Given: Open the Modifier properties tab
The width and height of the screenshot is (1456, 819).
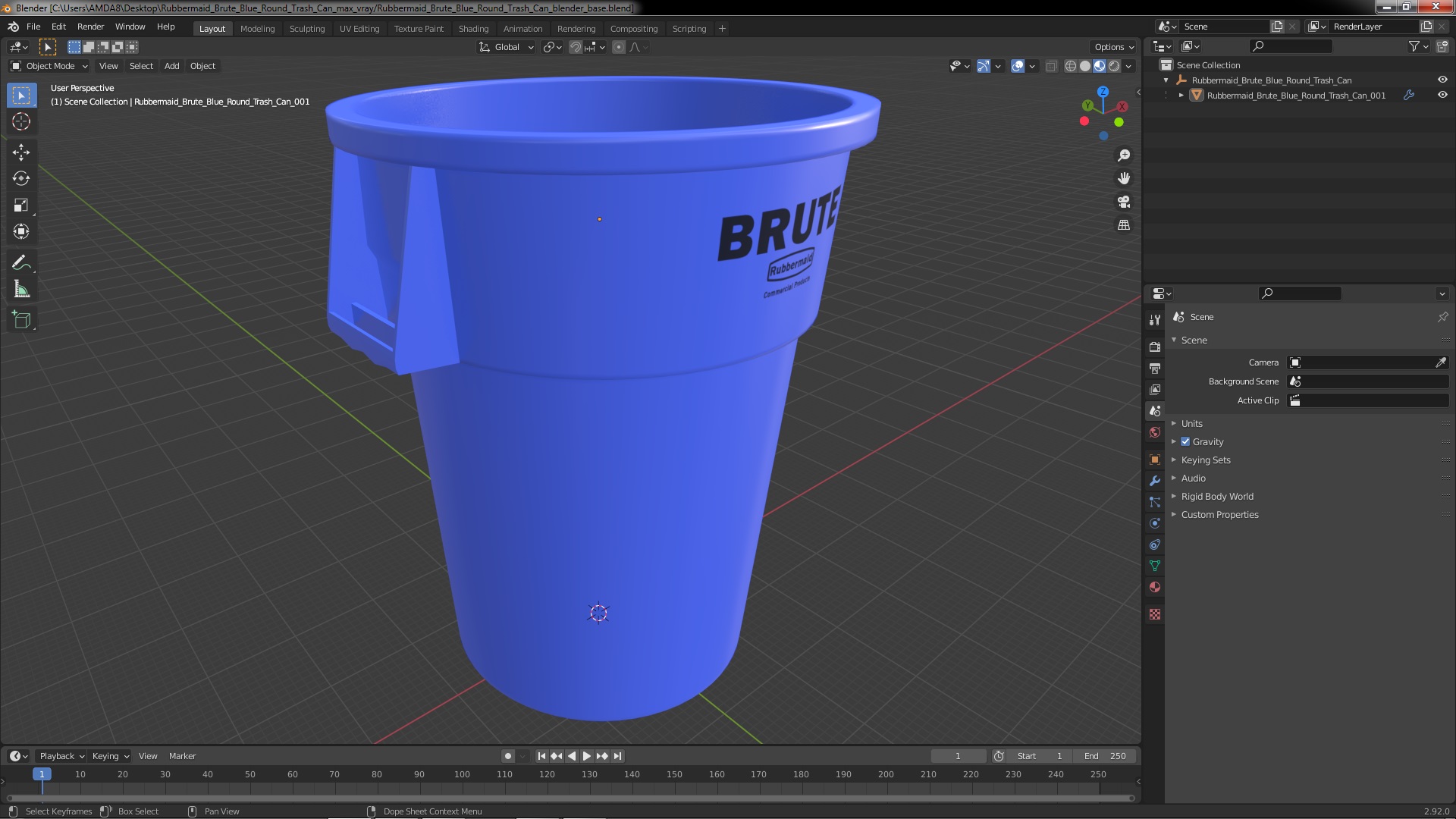Looking at the screenshot, I should 1154,481.
